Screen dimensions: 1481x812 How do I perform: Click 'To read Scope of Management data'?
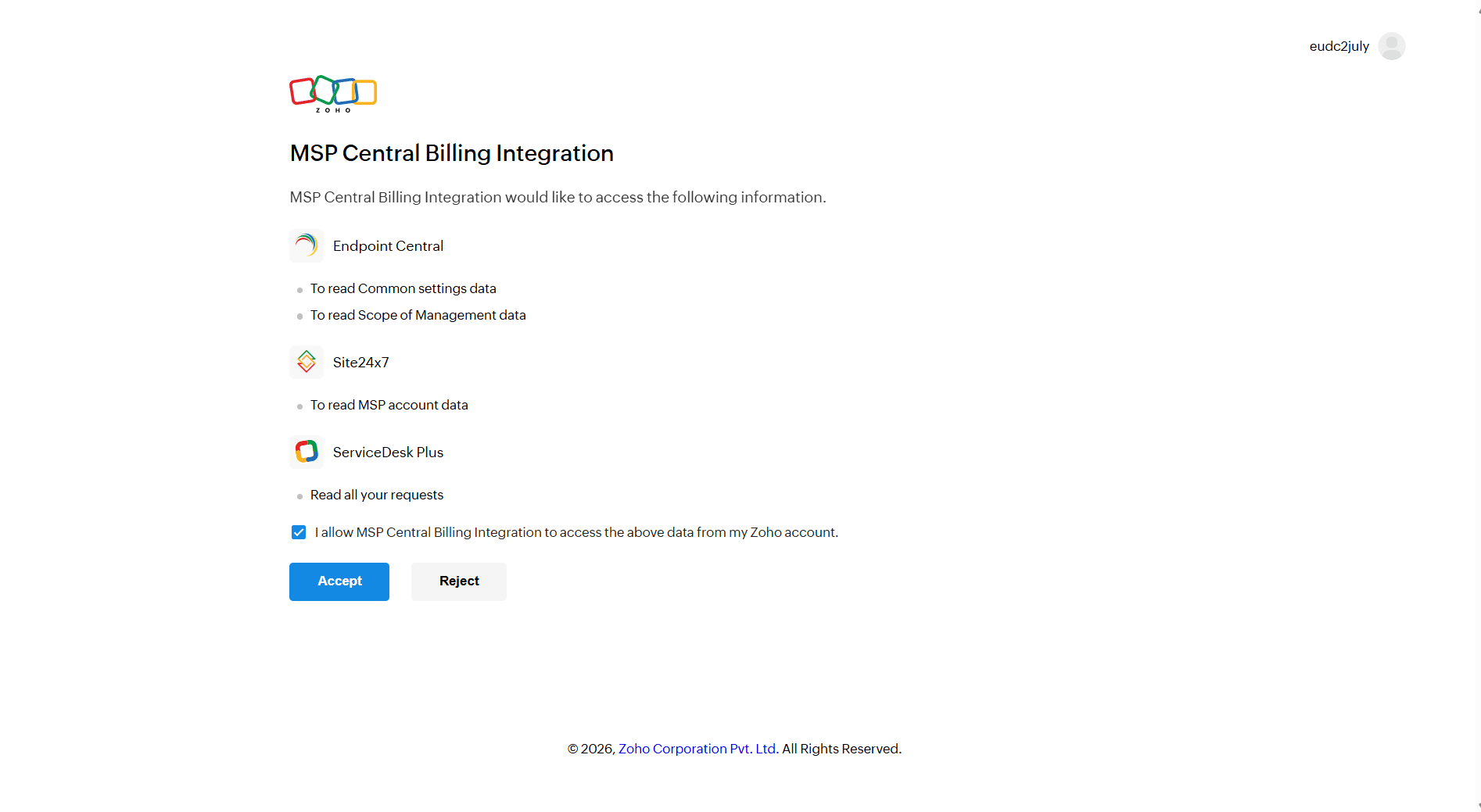click(418, 315)
